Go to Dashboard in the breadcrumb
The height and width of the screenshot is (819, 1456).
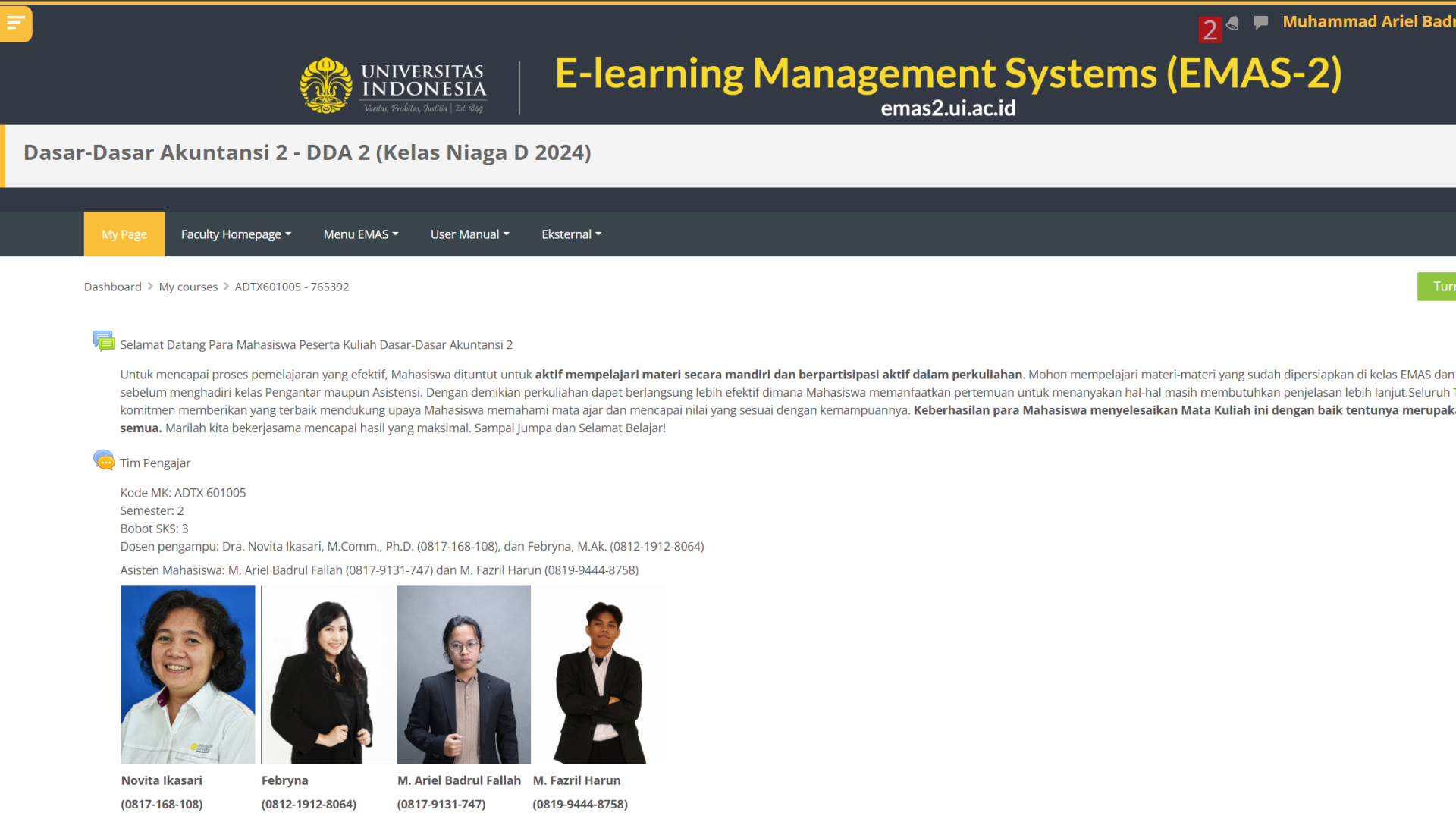(113, 287)
